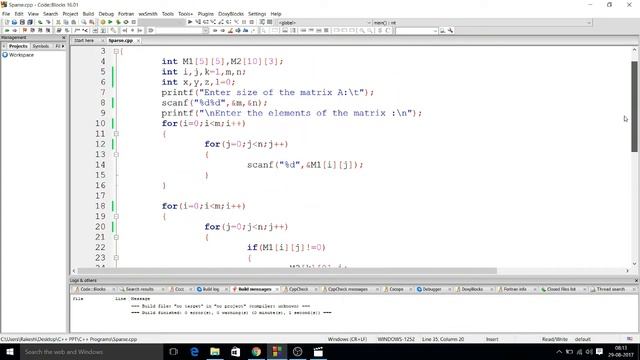Collapse the code fold at line 19

116,216
